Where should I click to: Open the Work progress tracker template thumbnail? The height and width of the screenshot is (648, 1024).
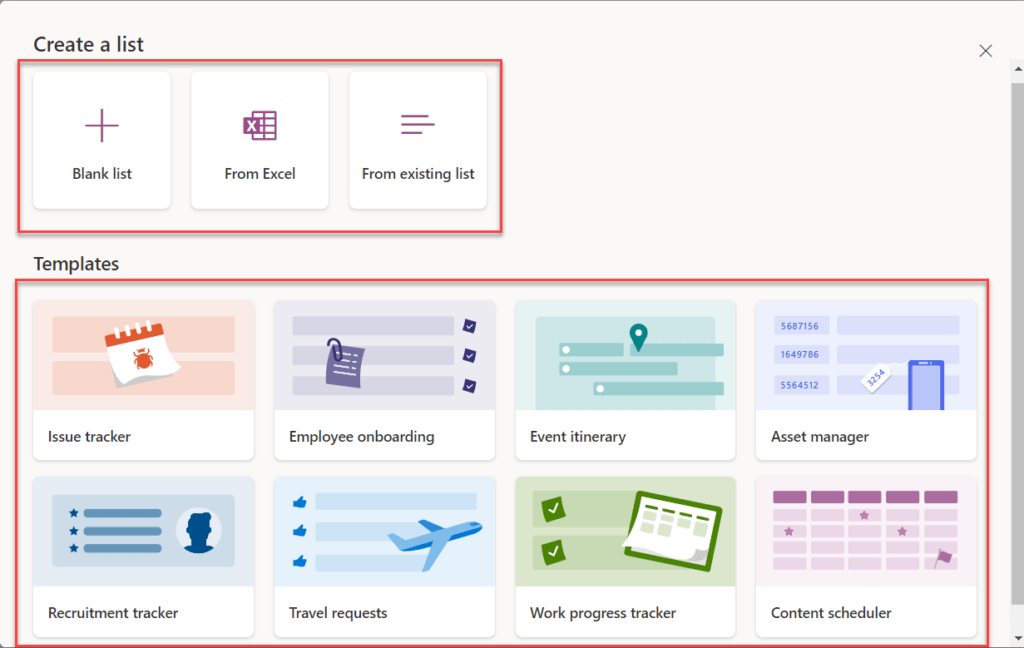[x=626, y=532]
